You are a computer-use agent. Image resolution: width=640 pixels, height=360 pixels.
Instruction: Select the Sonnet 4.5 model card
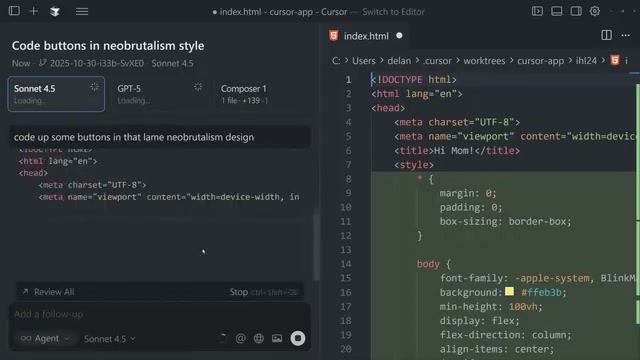[x=56, y=94]
